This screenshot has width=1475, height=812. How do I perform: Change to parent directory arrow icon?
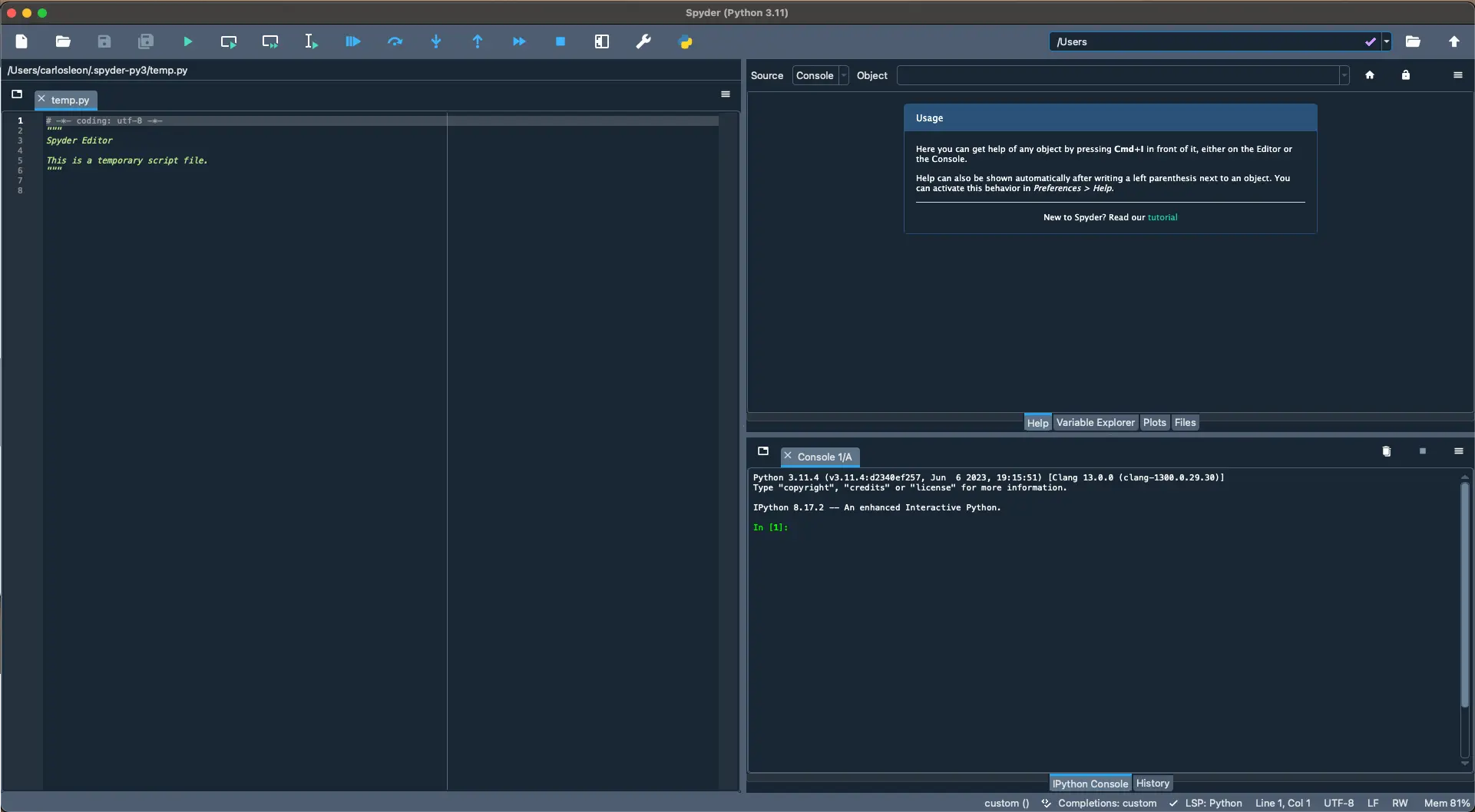tap(1454, 41)
